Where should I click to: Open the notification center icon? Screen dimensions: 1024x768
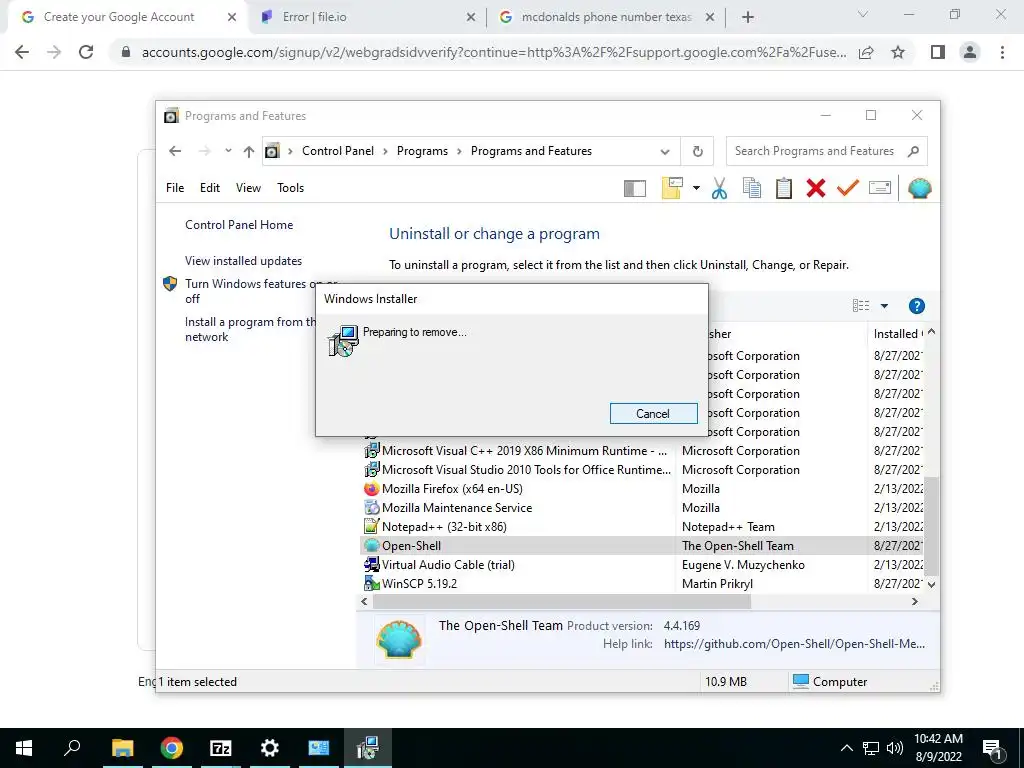[993, 748]
